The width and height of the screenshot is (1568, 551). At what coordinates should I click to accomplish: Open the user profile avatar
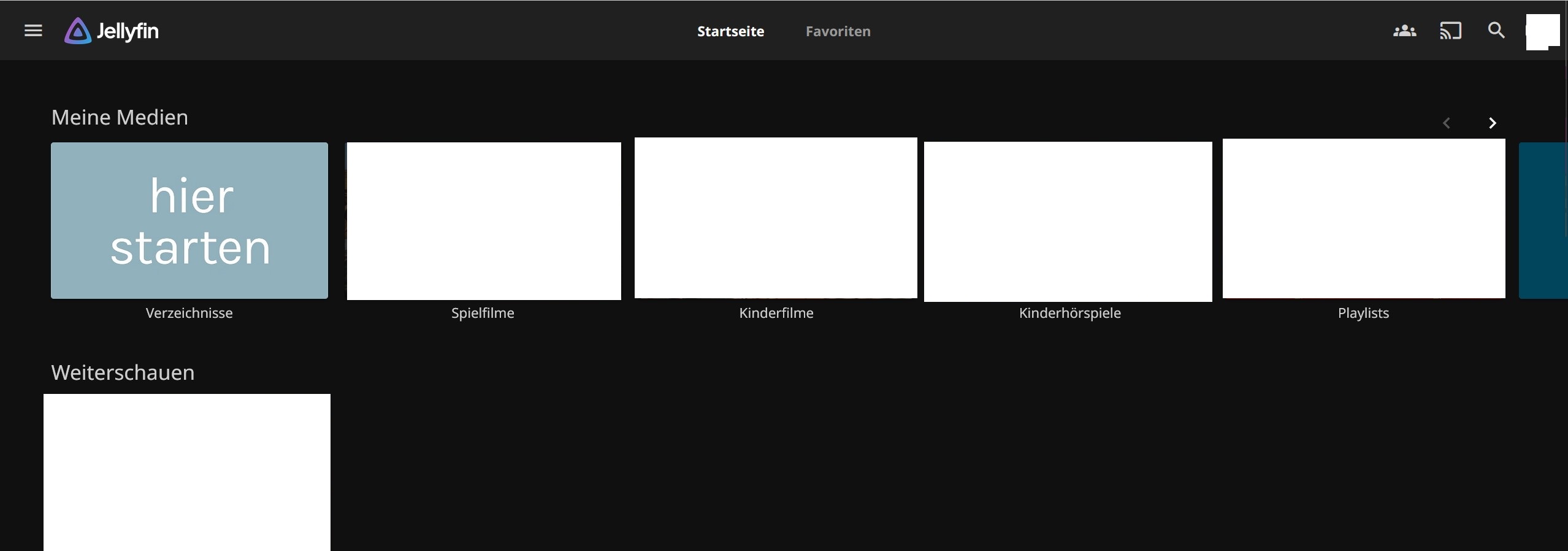point(1542,32)
